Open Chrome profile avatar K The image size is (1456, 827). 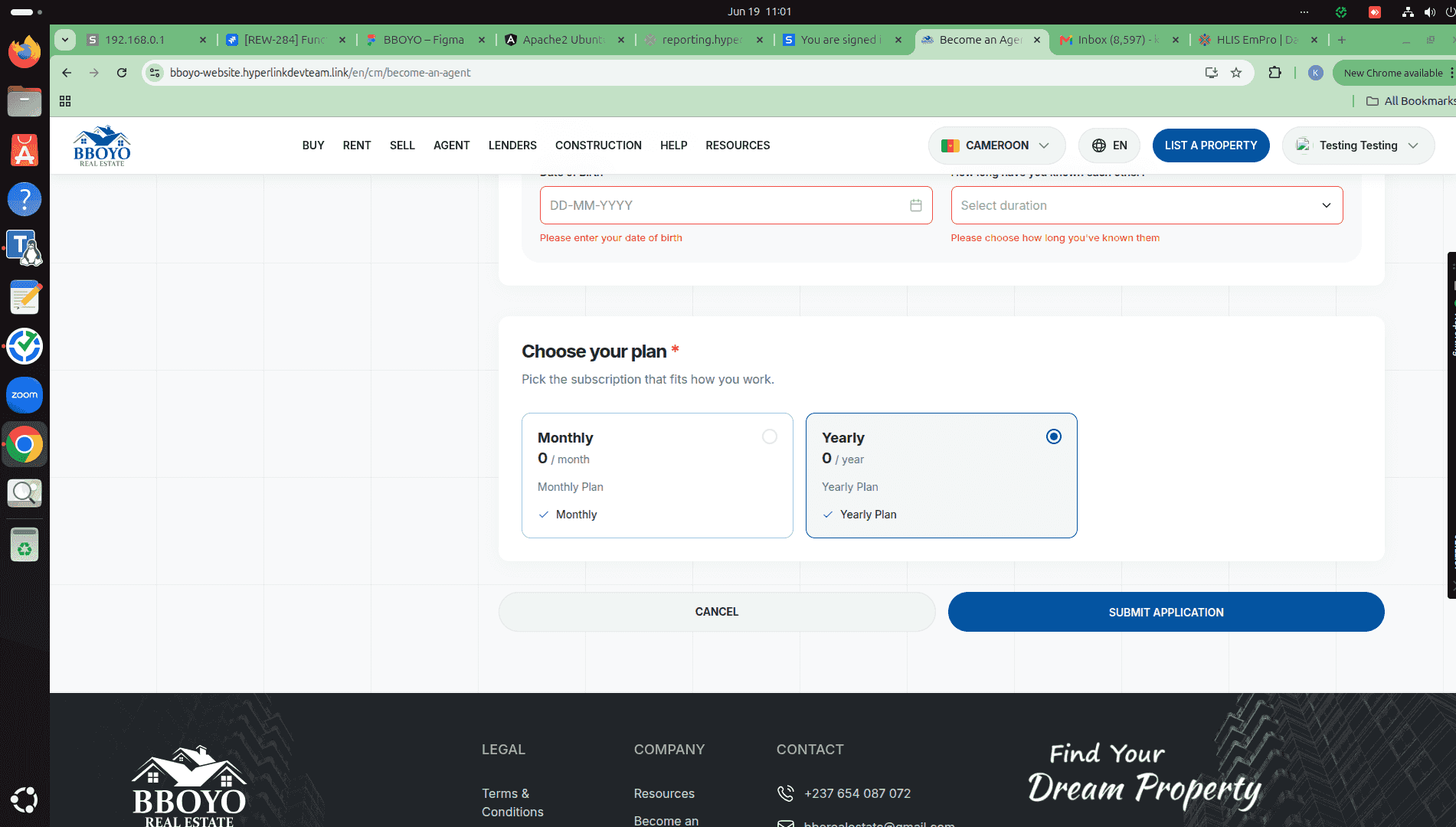point(1316,73)
